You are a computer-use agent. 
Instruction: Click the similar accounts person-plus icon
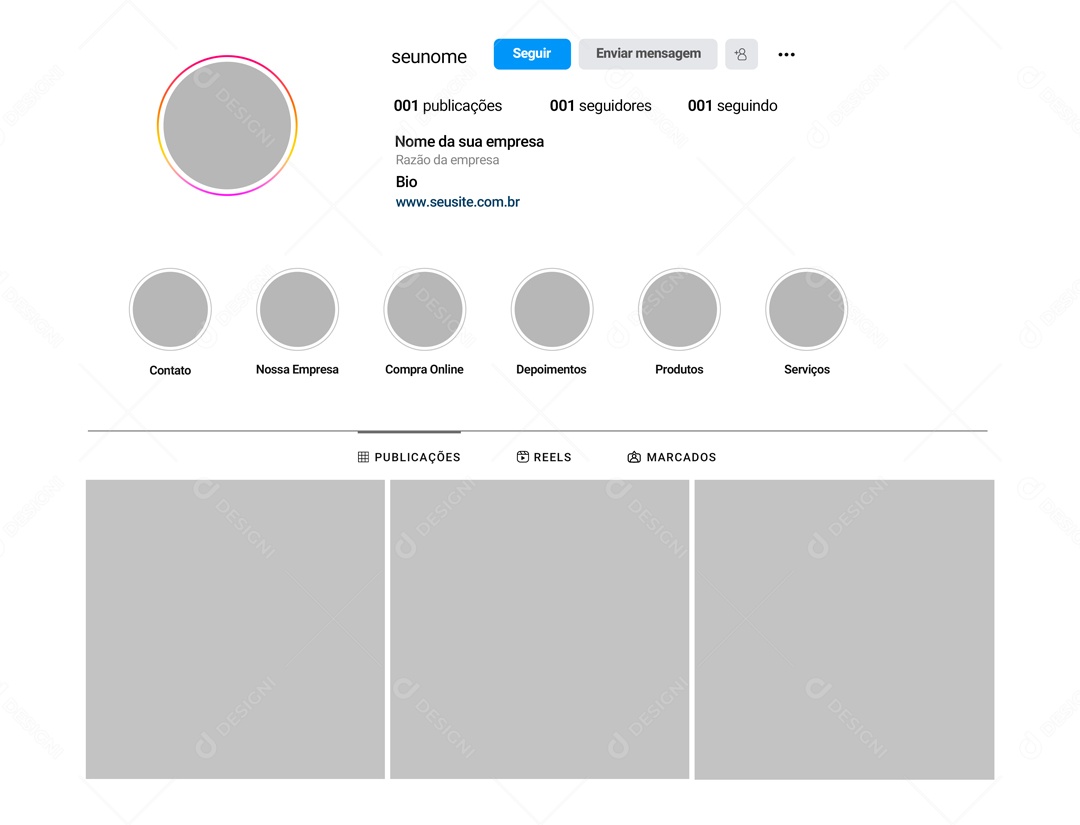(x=741, y=54)
